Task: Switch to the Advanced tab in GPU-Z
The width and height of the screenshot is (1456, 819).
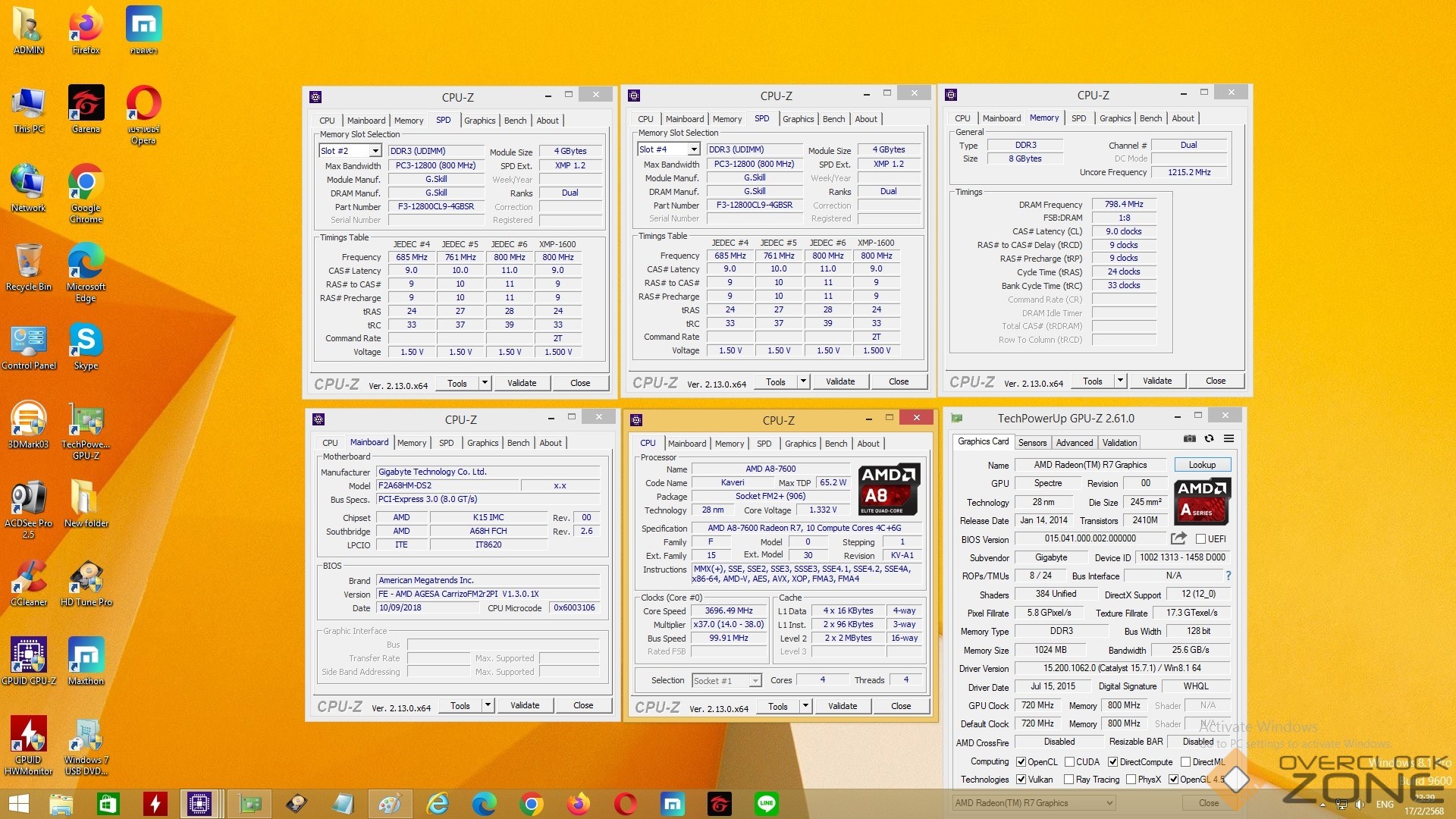Action: pyautogui.click(x=1075, y=443)
